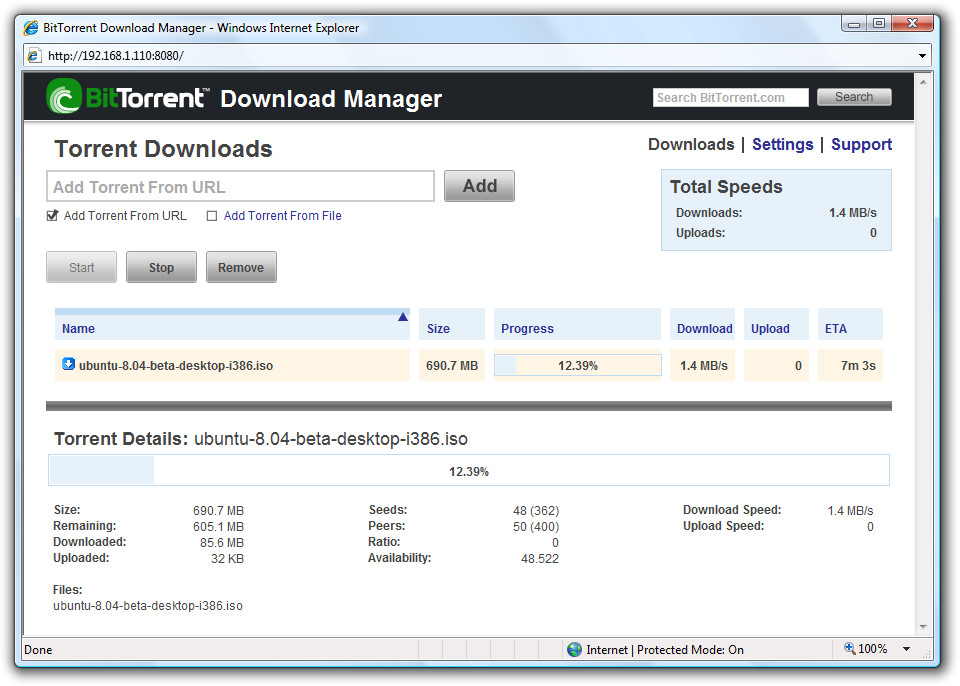The height and width of the screenshot is (686, 960).
Task: Click the Internet zone globe icon in status bar
Action: (x=574, y=649)
